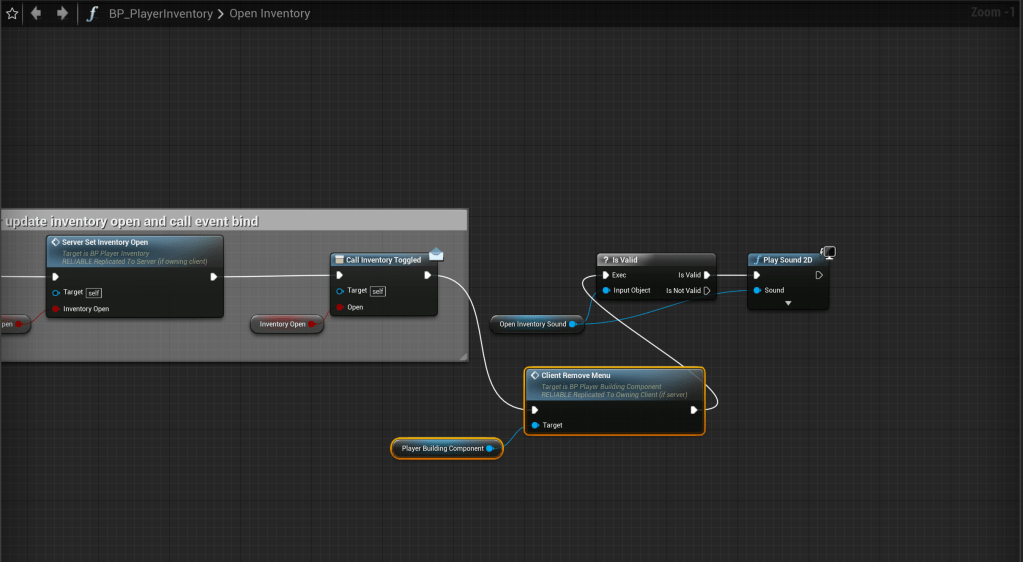Screen dimensions: 1023x562
Task: Click the Open Inventory breadcrumb label
Action: coord(270,14)
